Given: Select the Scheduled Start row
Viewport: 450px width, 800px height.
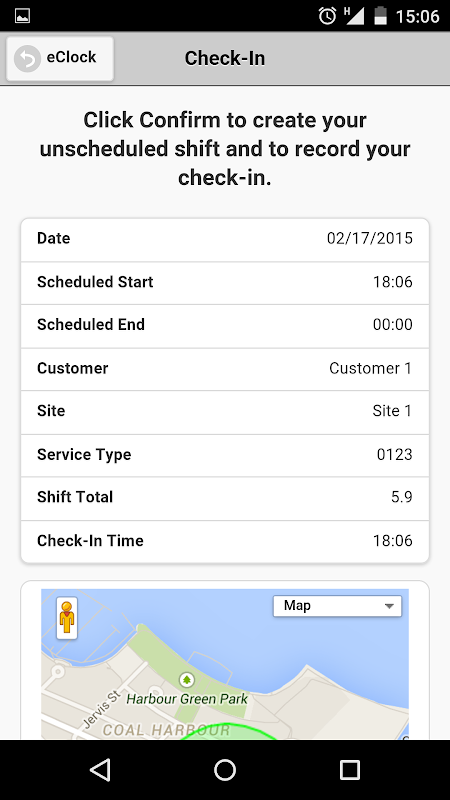Looking at the screenshot, I should (225, 283).
